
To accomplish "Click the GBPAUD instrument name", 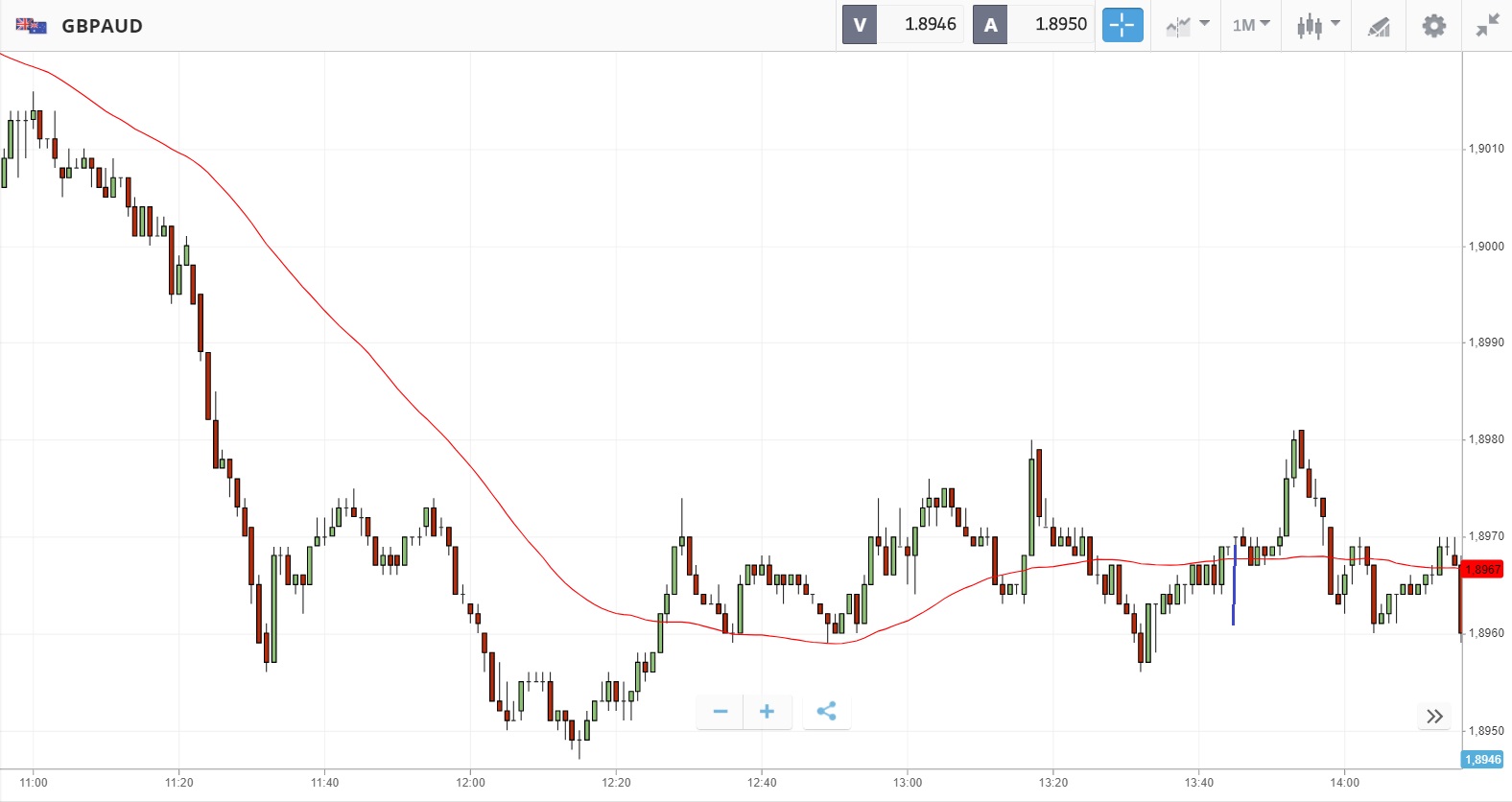I will pyautogui.click(x=102, y=26).
